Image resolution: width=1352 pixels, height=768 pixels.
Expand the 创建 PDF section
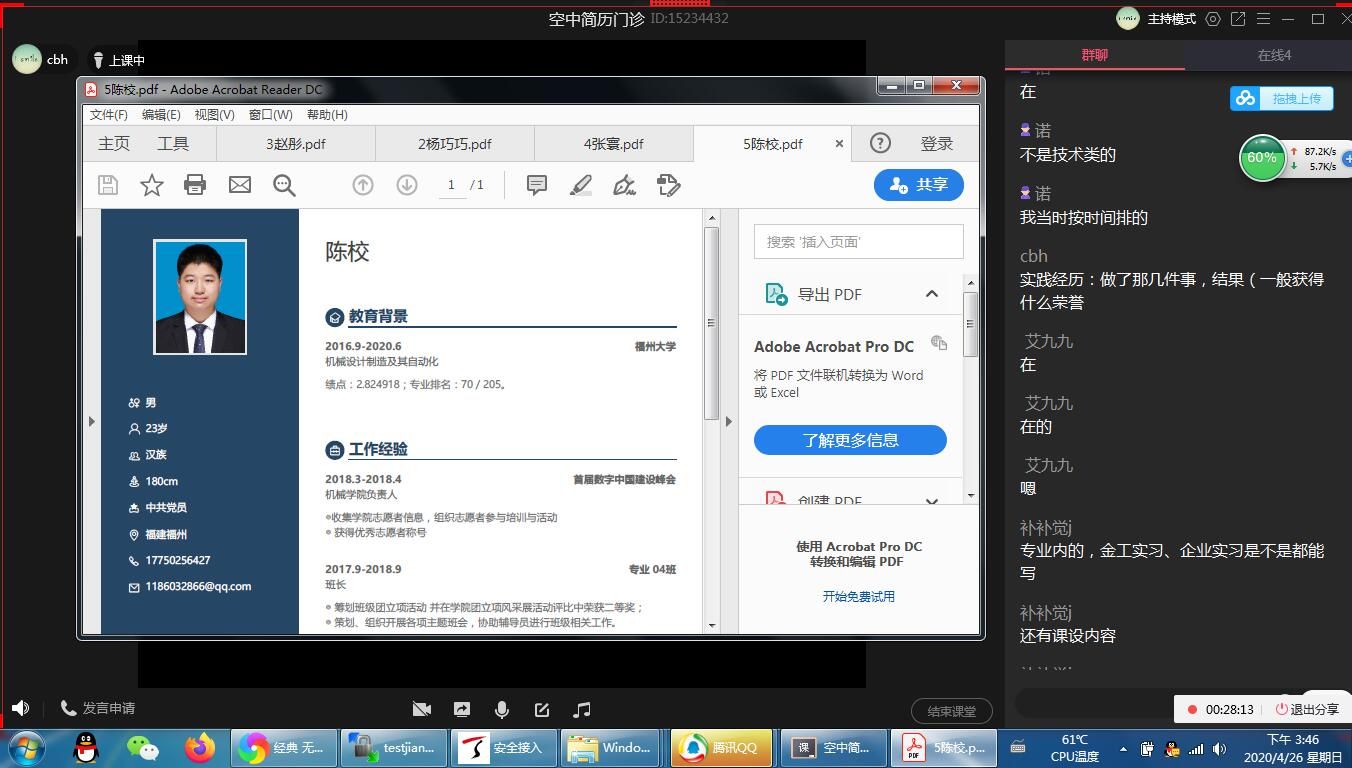(x=931, y=501)
